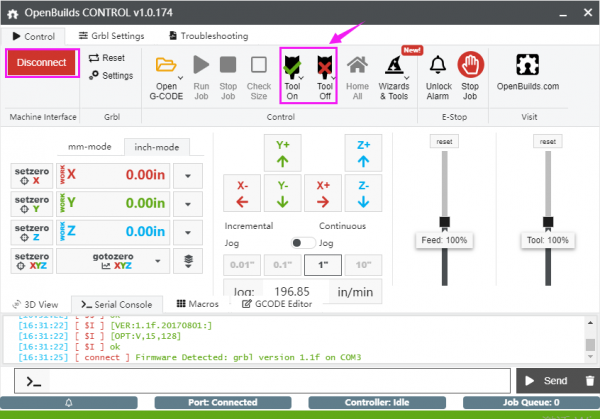Click Controller: Idle status
The height and width of the screenshot is (419, 600).
[x=377, y=403]
